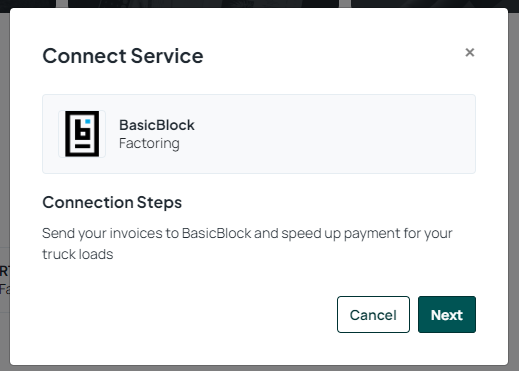Click the Factoring category label

click(x=149, y=143)
